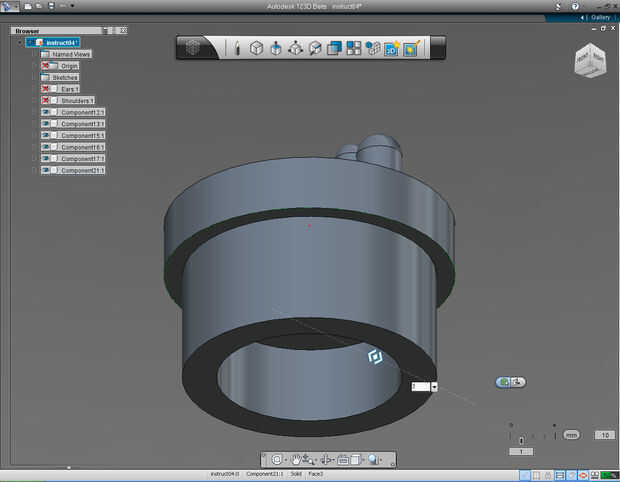The height and width of the screenshot is (482, 620).
Task: Click the dimension value input field
Action: point(420,386)
